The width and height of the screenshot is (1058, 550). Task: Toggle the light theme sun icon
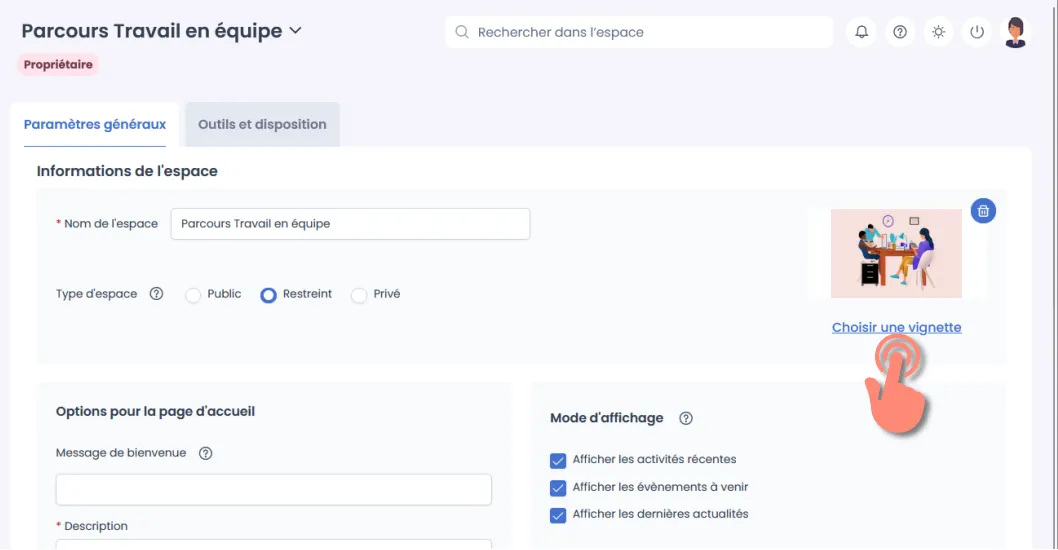point(939,32)
